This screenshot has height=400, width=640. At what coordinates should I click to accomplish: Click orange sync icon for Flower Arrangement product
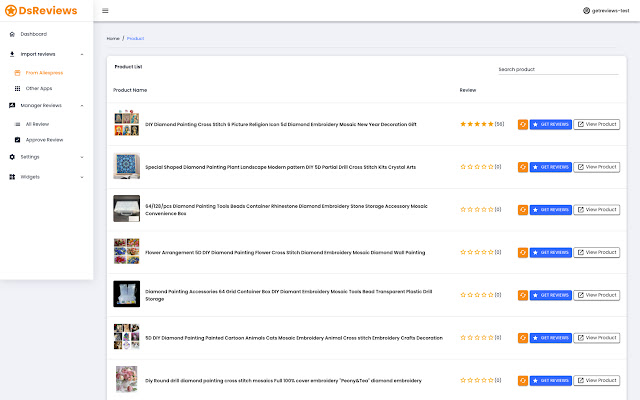point(522,252)
